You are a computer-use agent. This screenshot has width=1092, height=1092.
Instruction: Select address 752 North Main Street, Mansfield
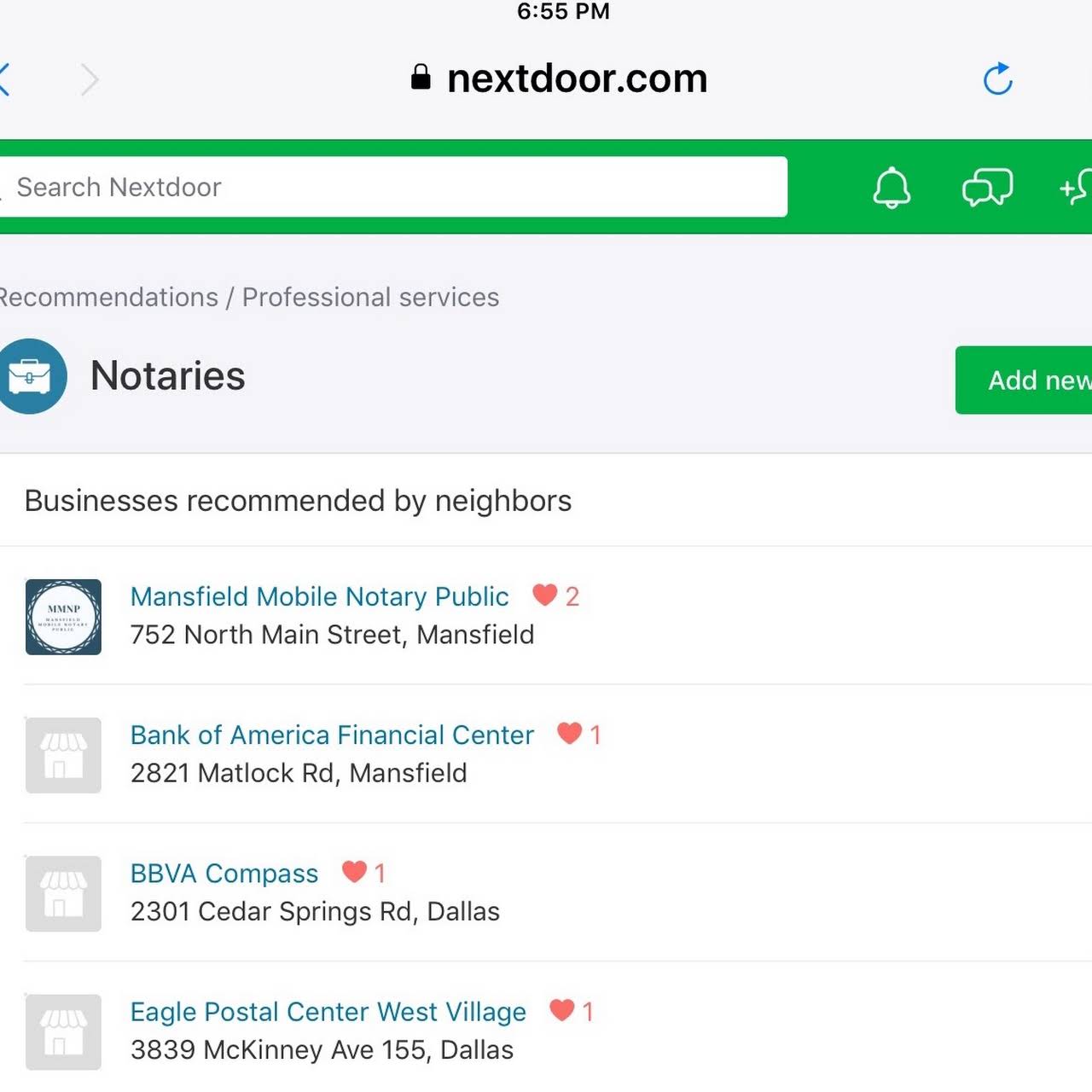pyautogui.click(x=332, y=635)
